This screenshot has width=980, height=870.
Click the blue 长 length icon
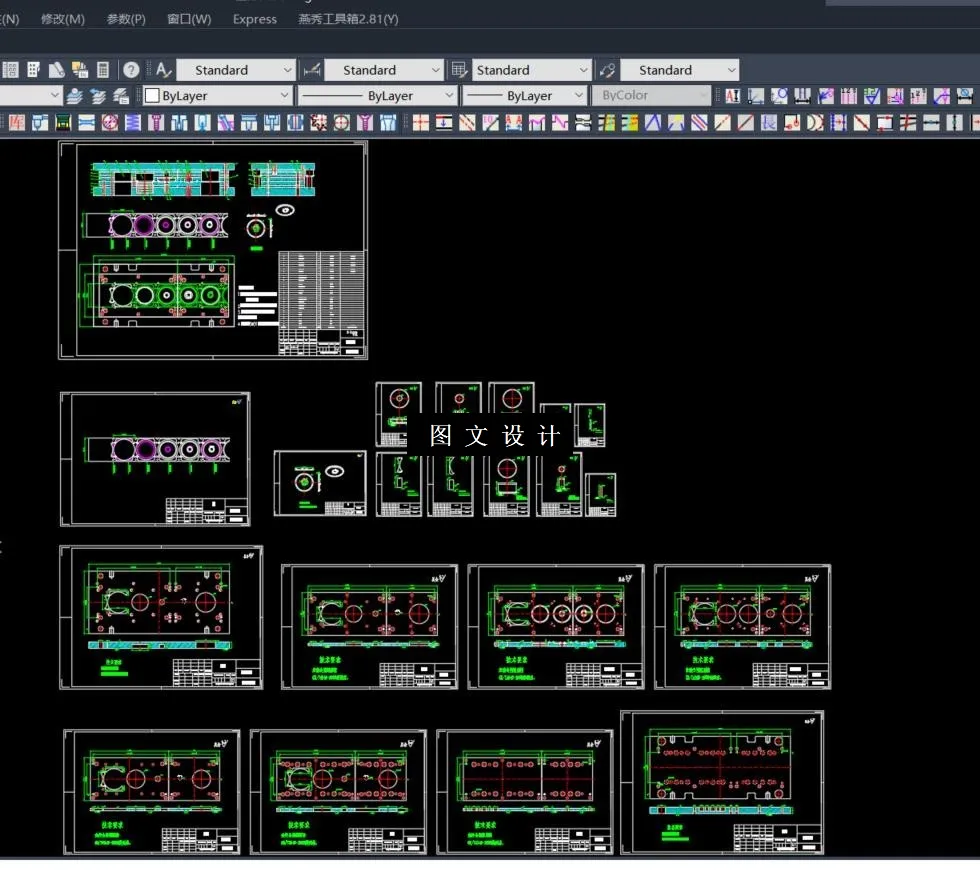click(768, 122)
